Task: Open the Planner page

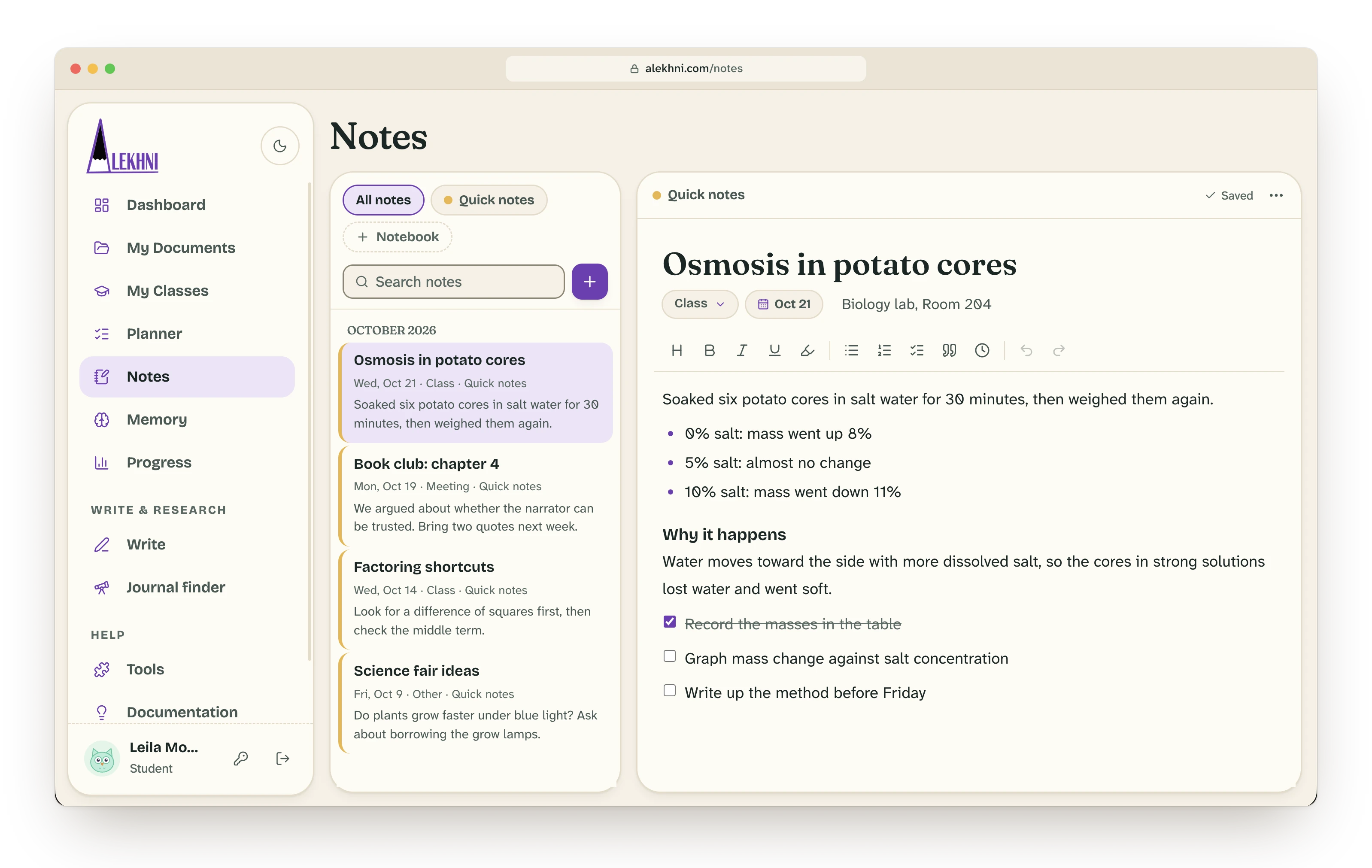Action: coord(187,334)
